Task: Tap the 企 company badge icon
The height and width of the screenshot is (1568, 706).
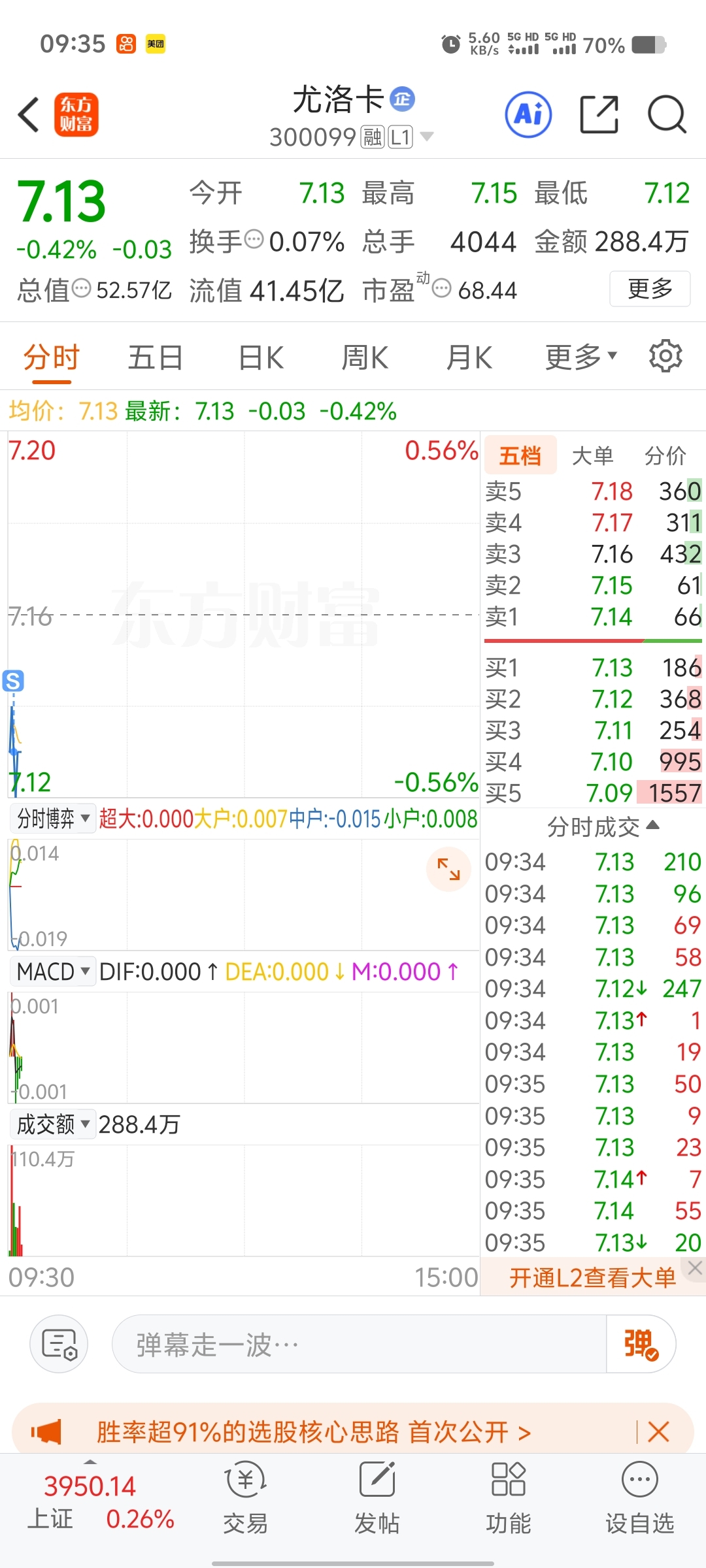Action: [402, 99]
